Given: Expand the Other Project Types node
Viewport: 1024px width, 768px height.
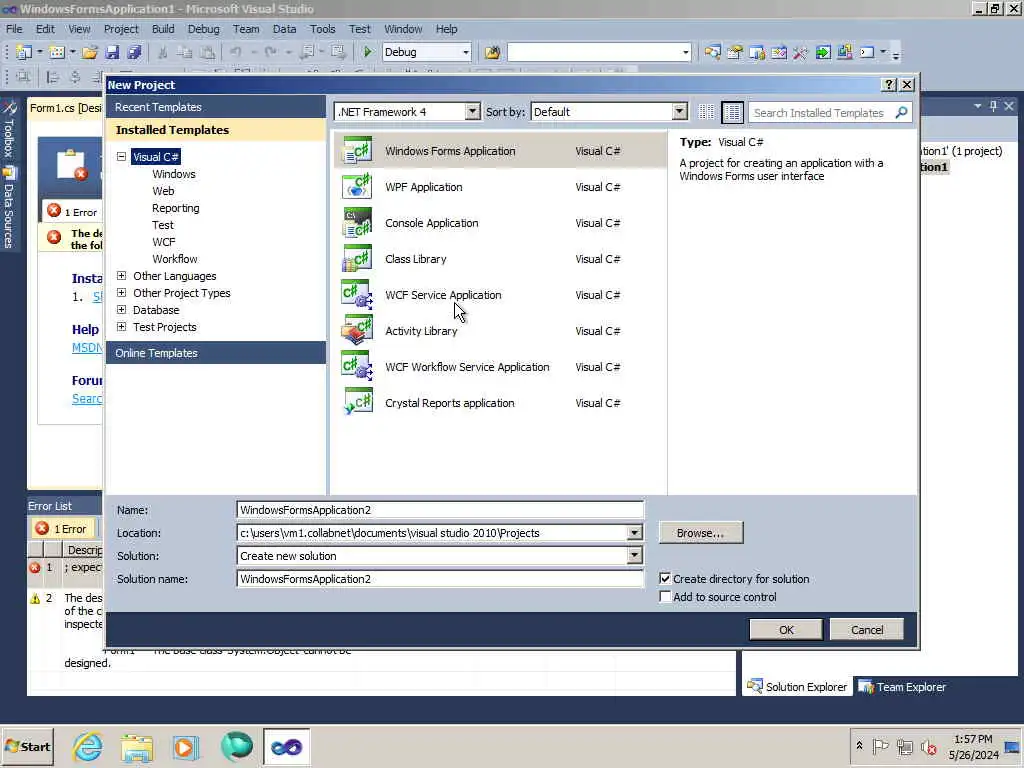Looking at the screenshot, I should pyautogui.click(x=121, y=293).
